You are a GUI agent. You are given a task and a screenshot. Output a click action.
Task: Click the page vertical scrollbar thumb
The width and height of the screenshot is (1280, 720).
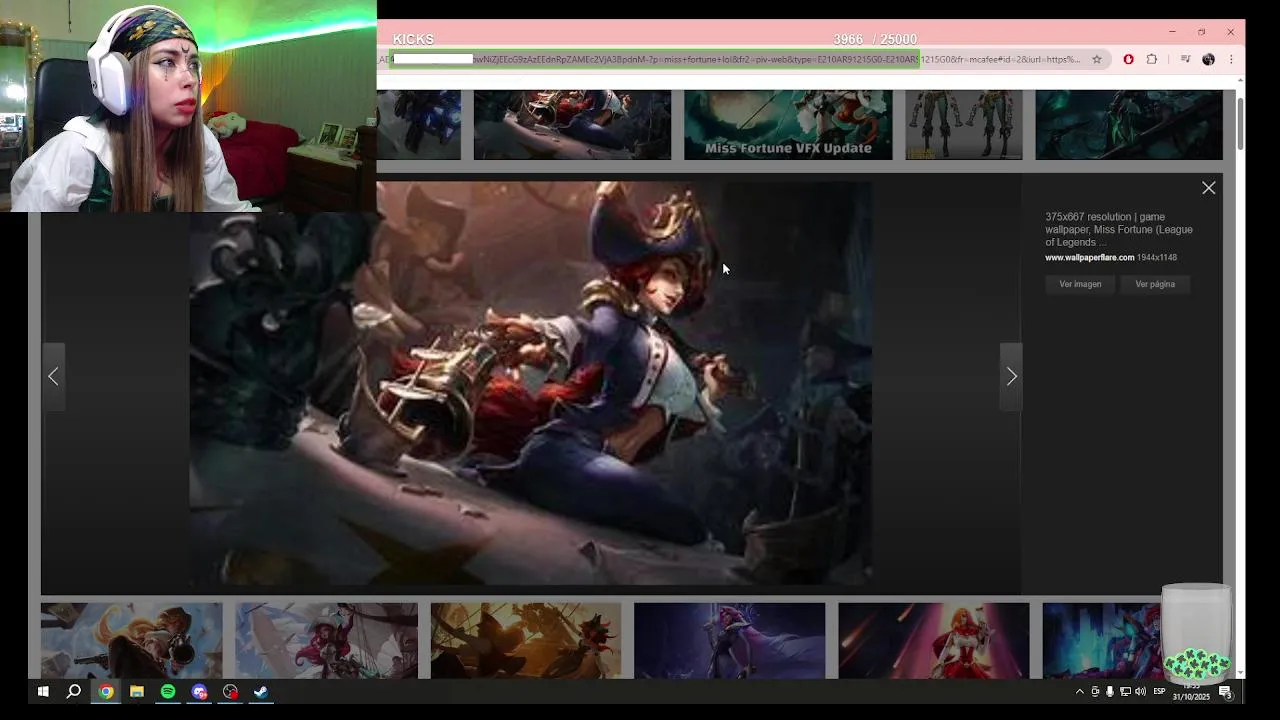1240,123
